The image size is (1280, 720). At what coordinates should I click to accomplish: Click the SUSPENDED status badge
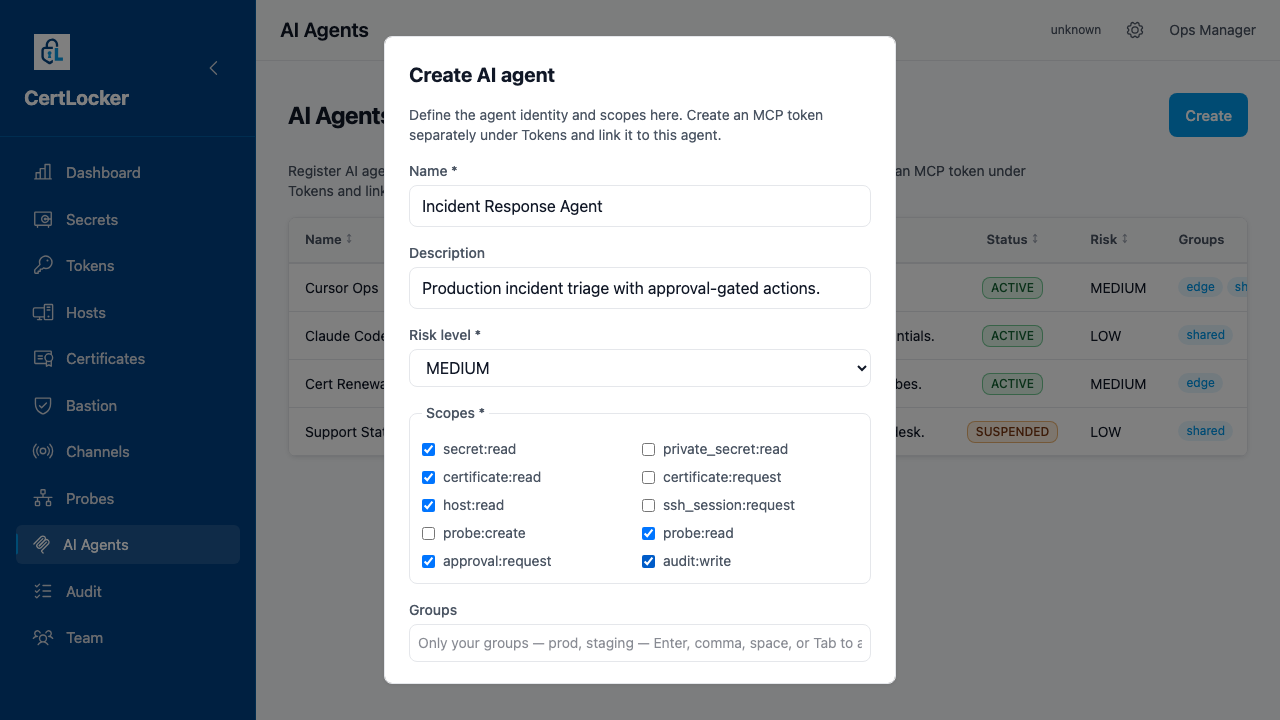pyautogui.click(x=1012, y=432)
